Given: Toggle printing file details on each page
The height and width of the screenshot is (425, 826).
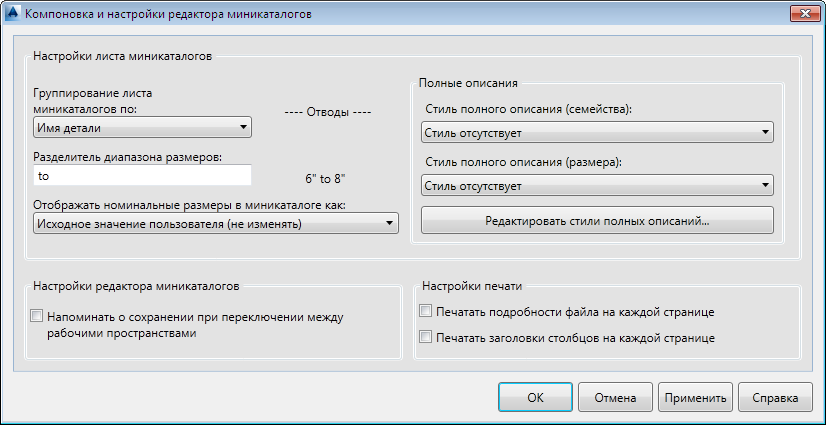Looking at the screenshot, I should tap(427, 312).
